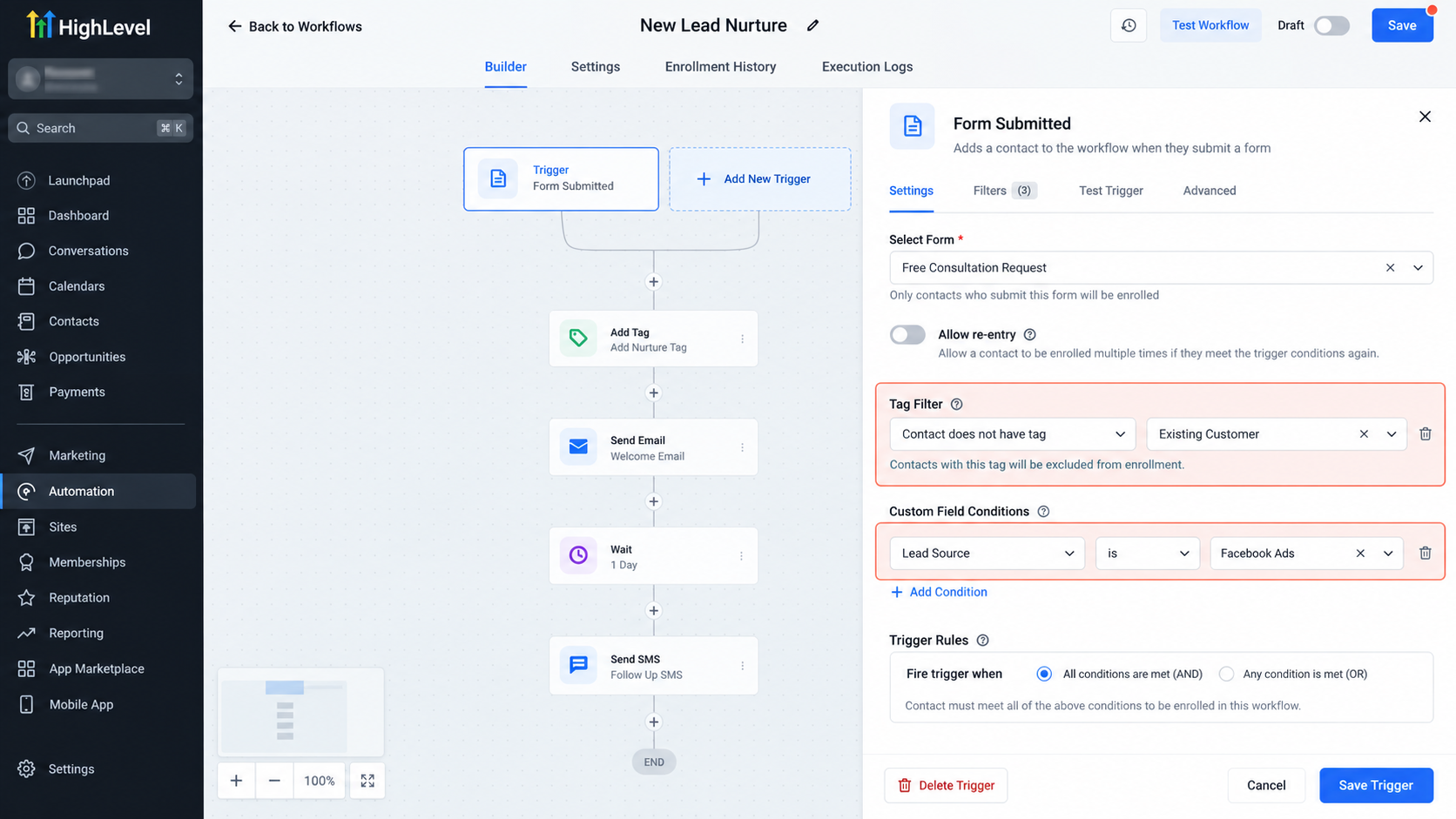Open the Facebook Ads value dropdown

(x=1388, y=554)
